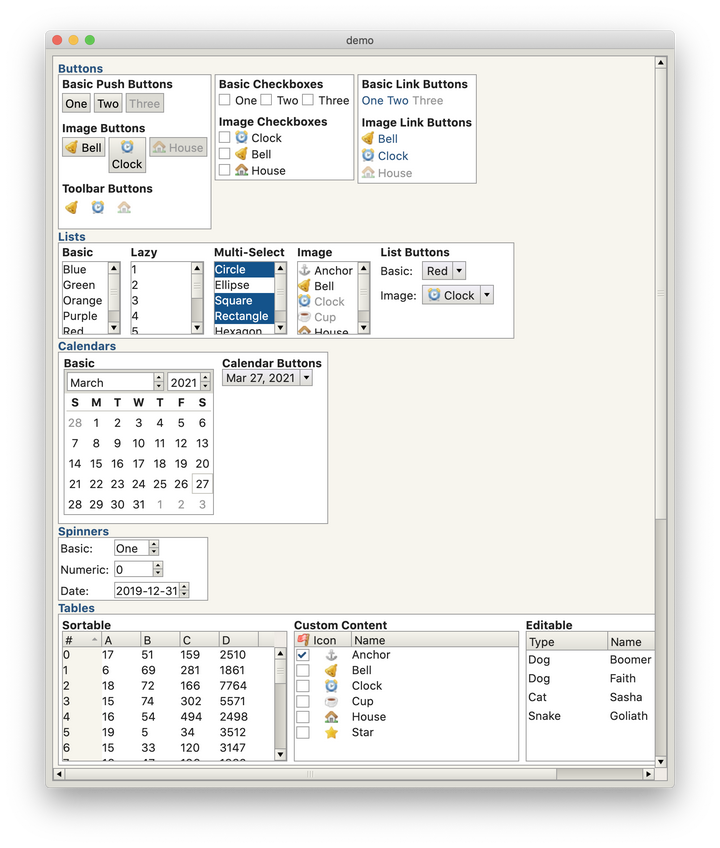Open the basic link One
Image resolution: width=720 pixels, height=848 pixels.
373,101
